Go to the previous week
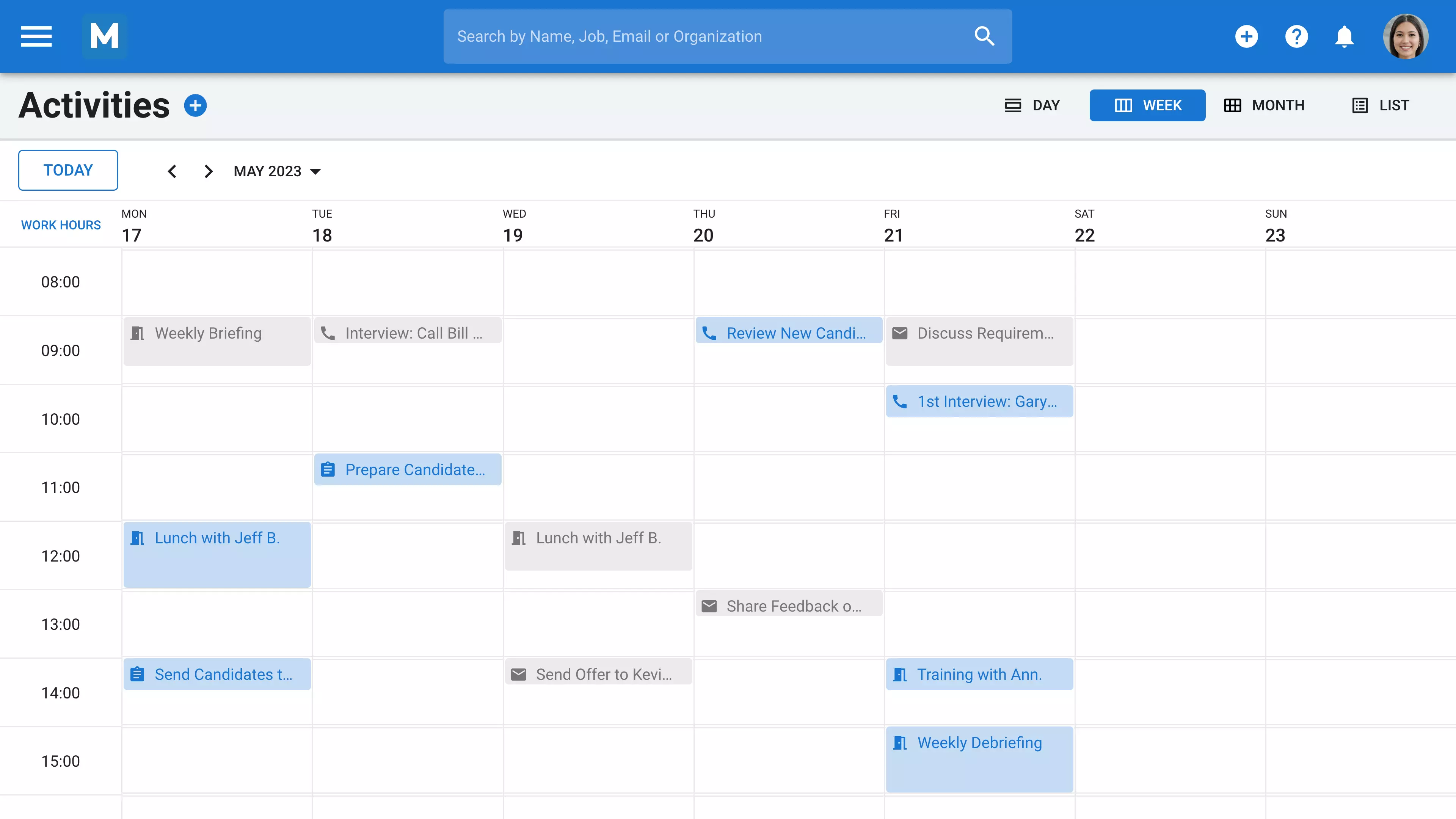The height and width of the screenshot is (819, 1456). coord(173,171)
